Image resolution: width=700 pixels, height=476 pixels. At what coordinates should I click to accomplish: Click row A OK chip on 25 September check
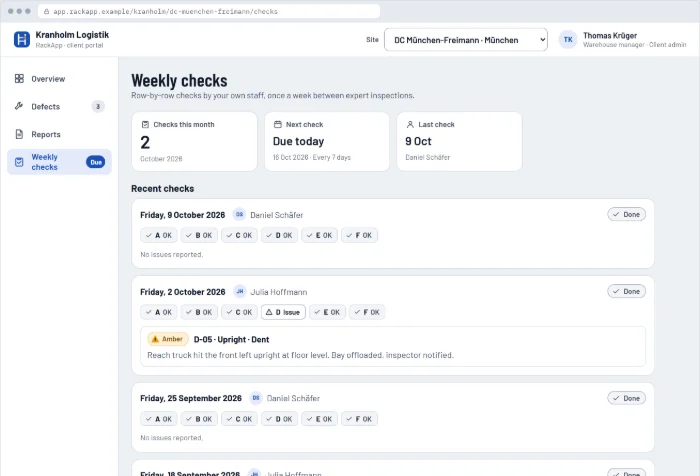[x=159, y=419]
